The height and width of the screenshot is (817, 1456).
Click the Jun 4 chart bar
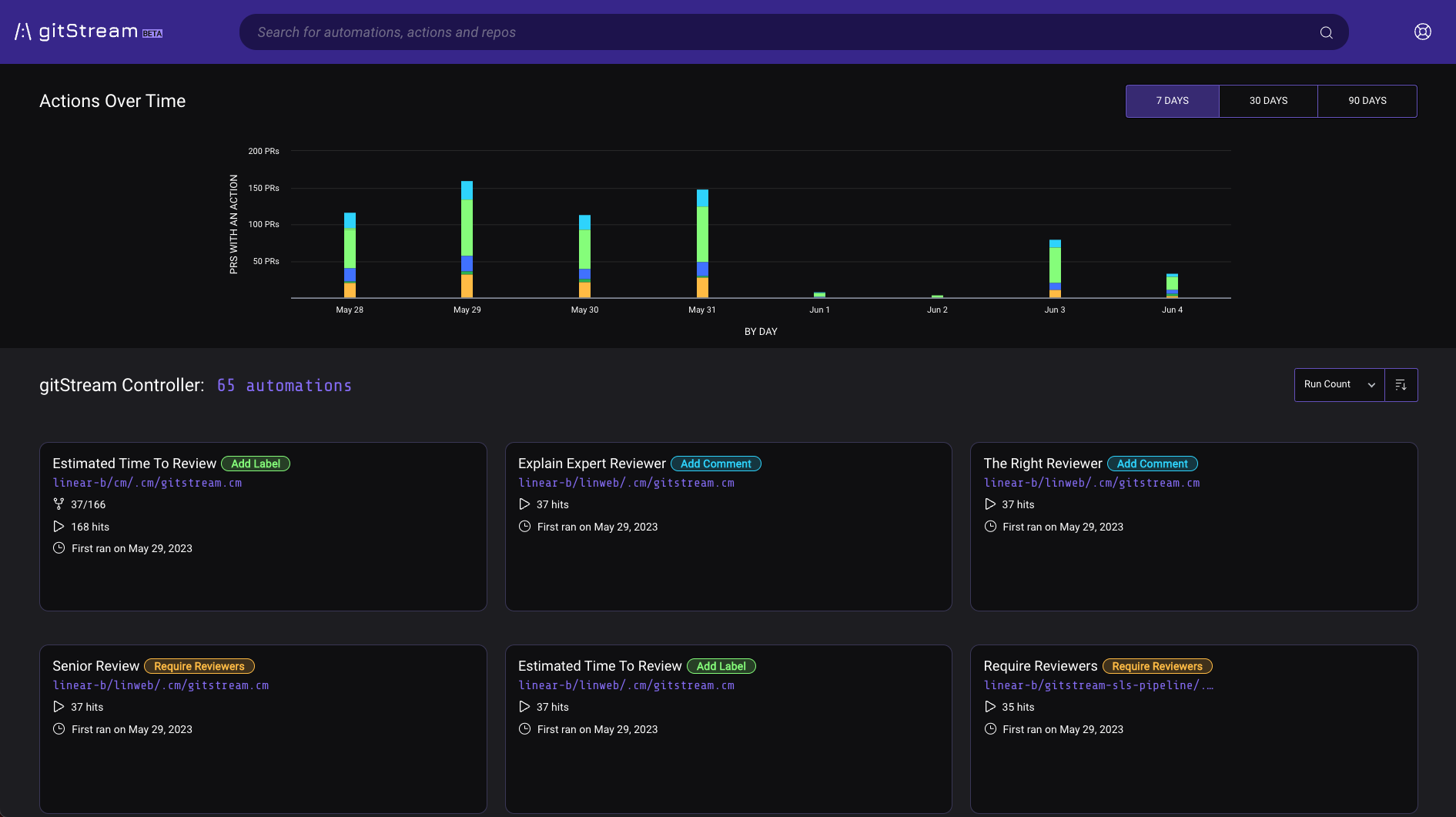(1172, 286)
